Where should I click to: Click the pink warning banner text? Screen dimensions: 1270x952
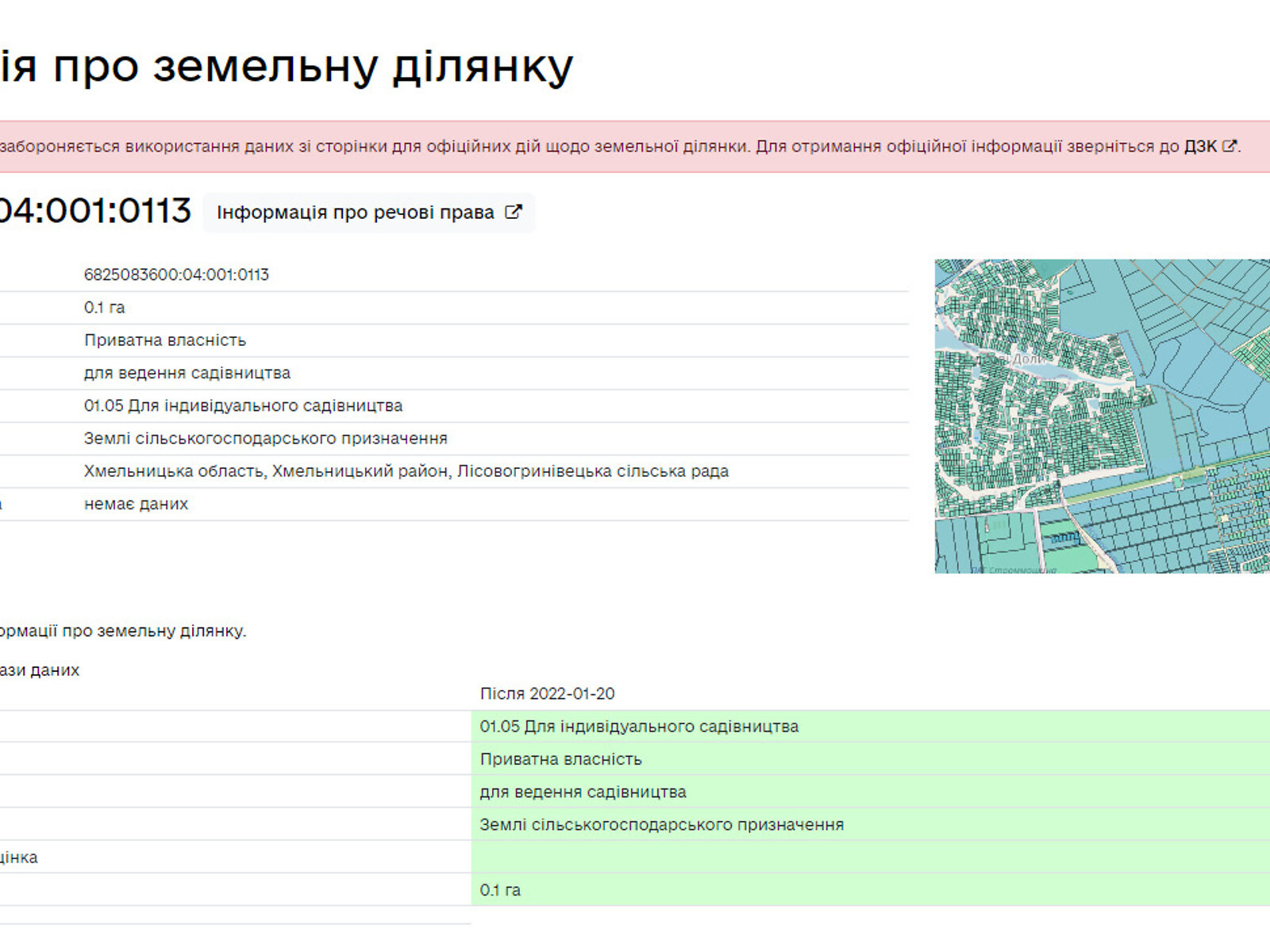[x=587, y=147]
